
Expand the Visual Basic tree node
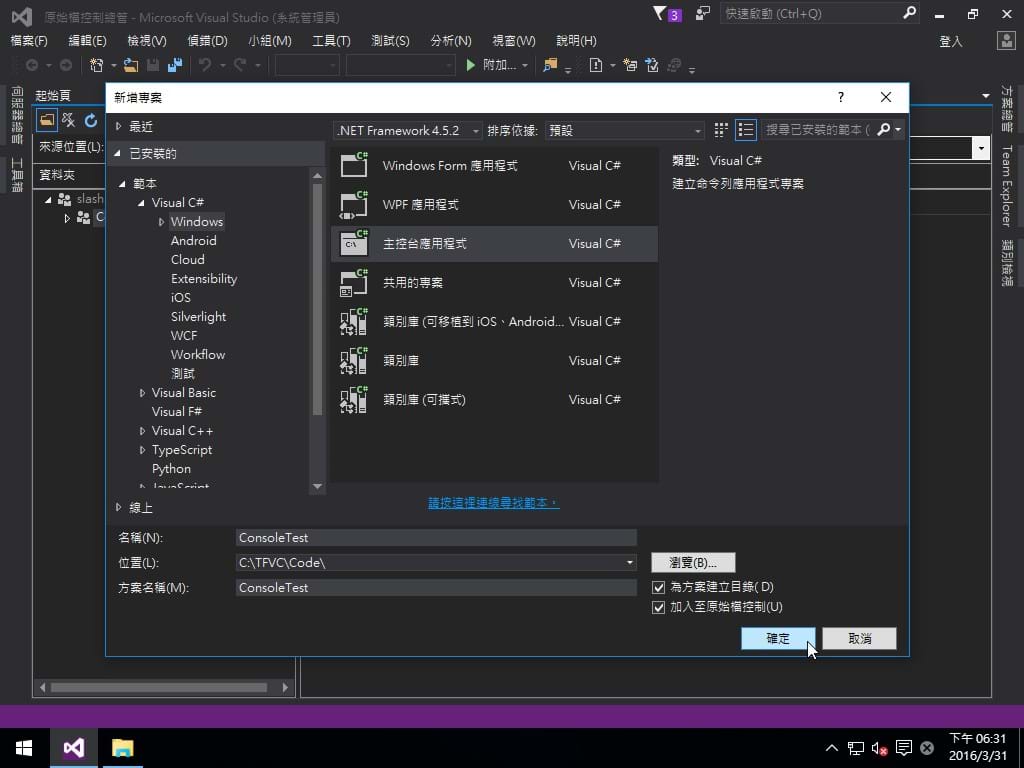point(142,392)
